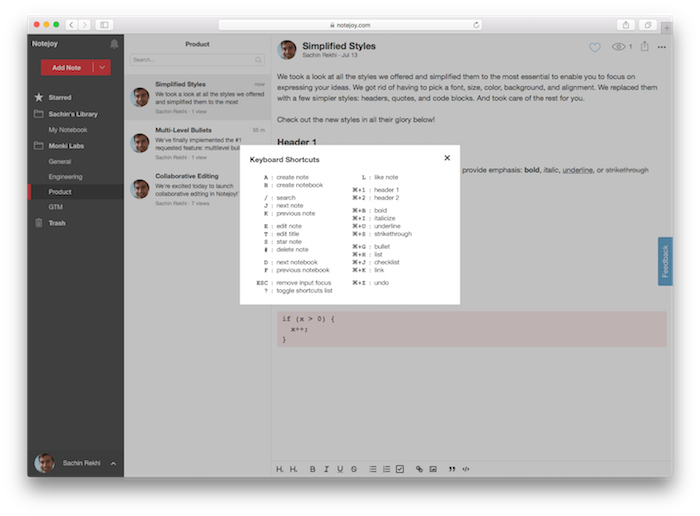Toggle underline formatting in the toolbar
Viewport: 700px width, 516px height.
tap(340, 468)
